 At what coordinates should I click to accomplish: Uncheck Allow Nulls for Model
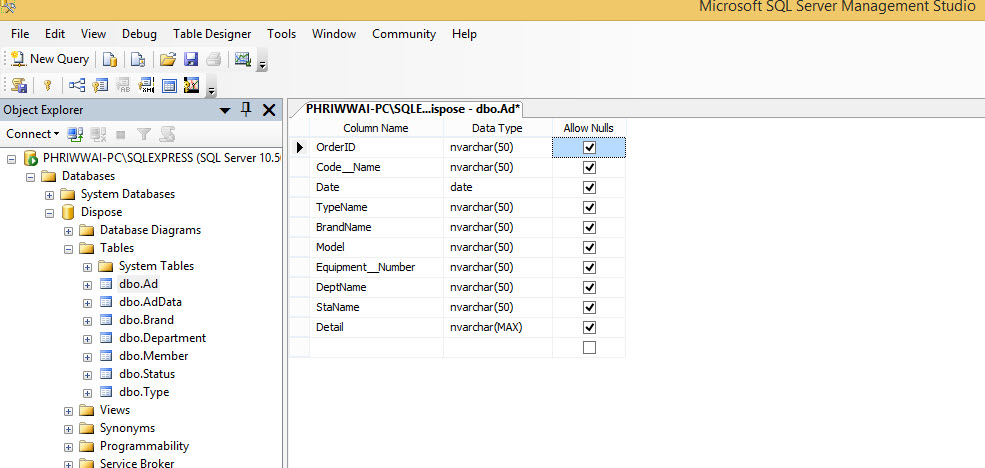pos(589,248)
